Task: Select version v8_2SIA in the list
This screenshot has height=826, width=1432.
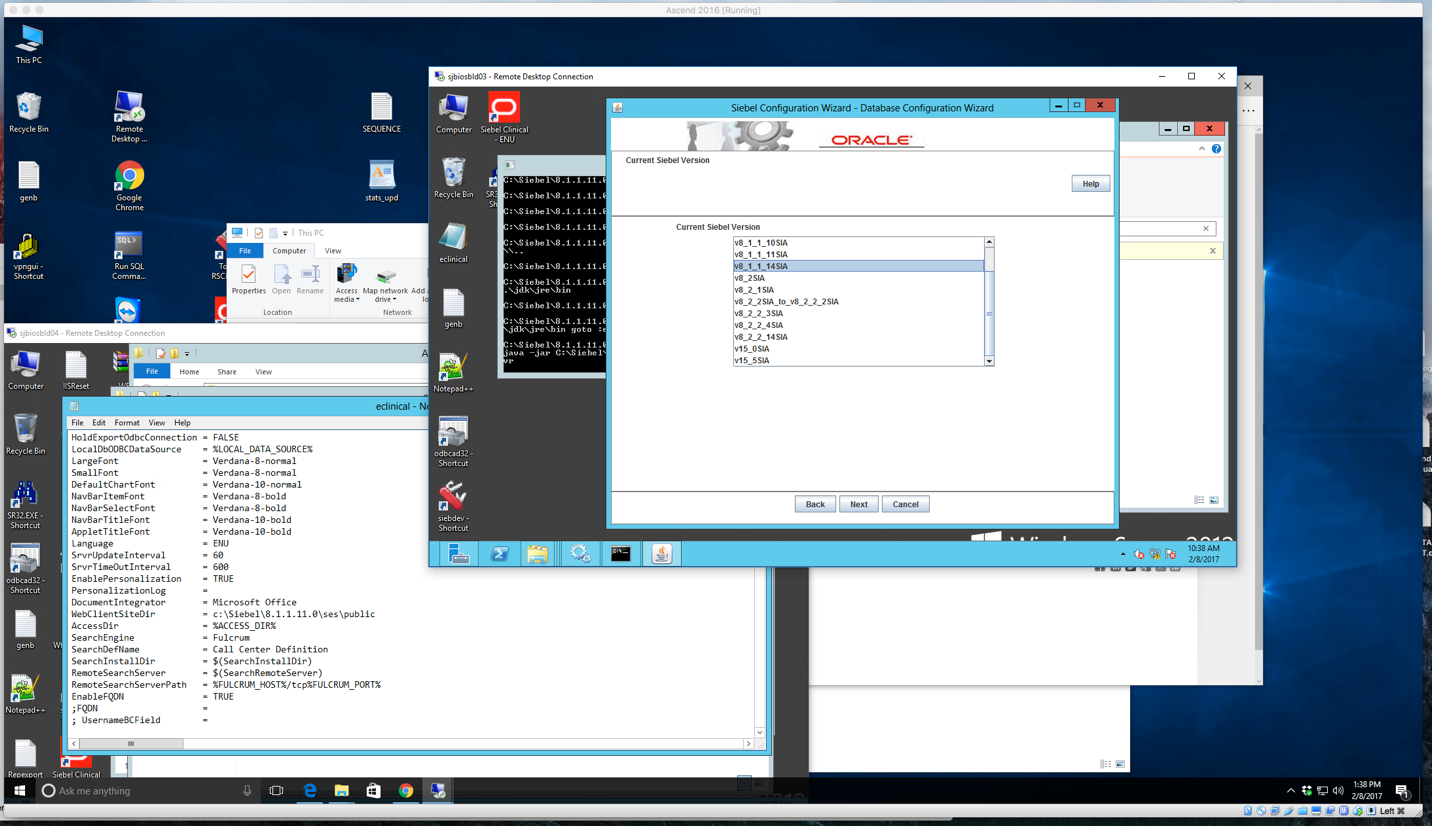Action: coord(859,278)
